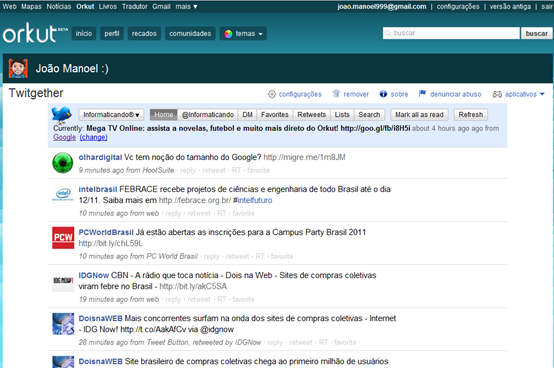
Task: Open comunidades navigation button
Action: coord(190,34)
